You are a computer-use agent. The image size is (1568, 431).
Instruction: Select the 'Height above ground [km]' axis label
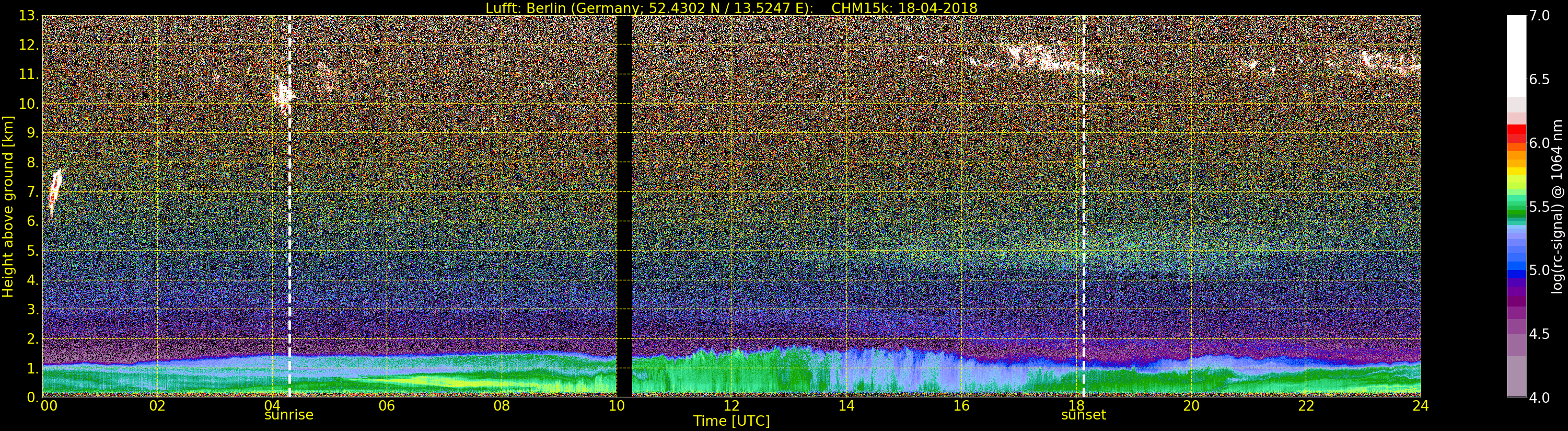pos(8,207)
